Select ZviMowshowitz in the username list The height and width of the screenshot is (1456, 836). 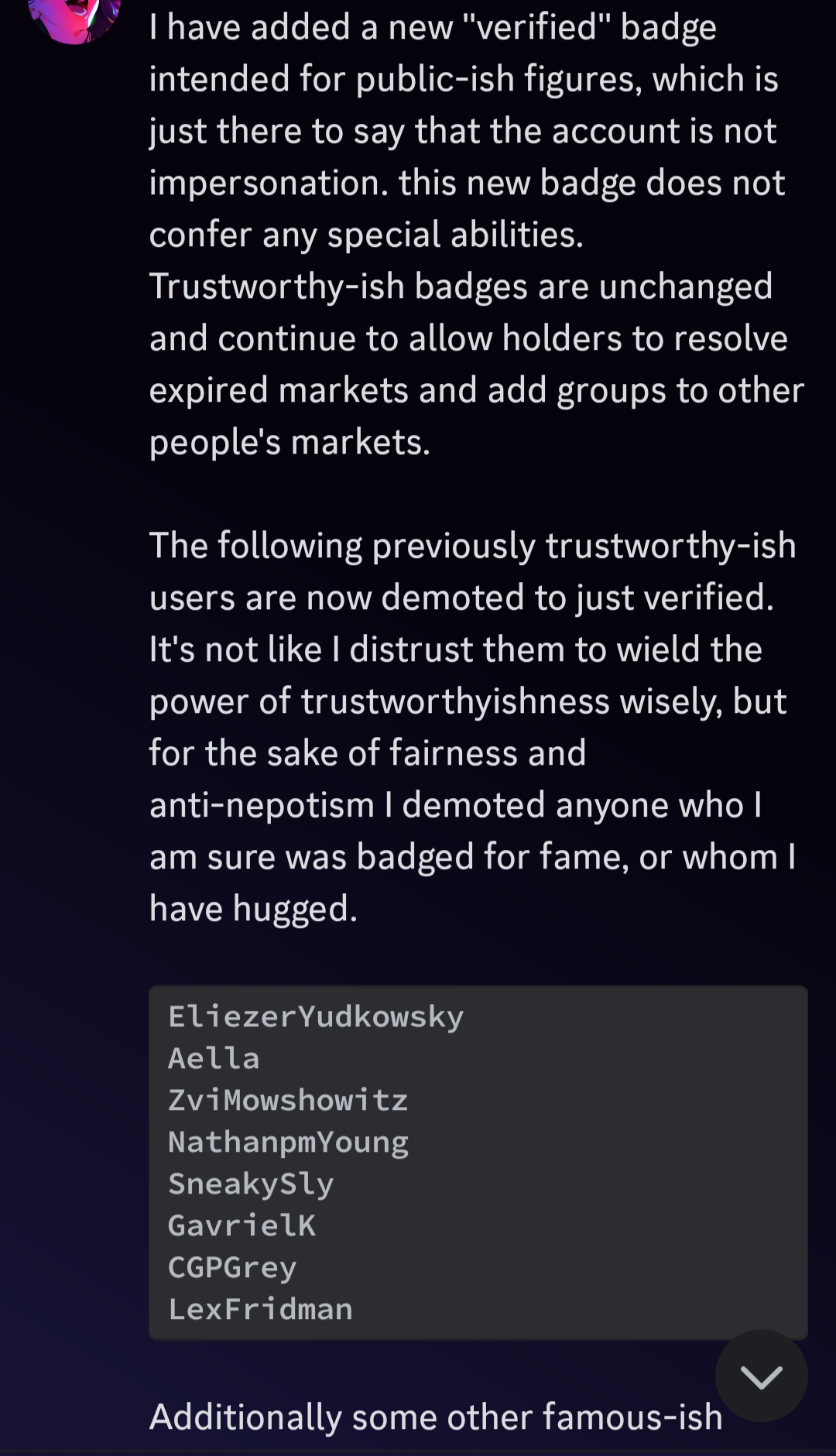pos(288,1100)
